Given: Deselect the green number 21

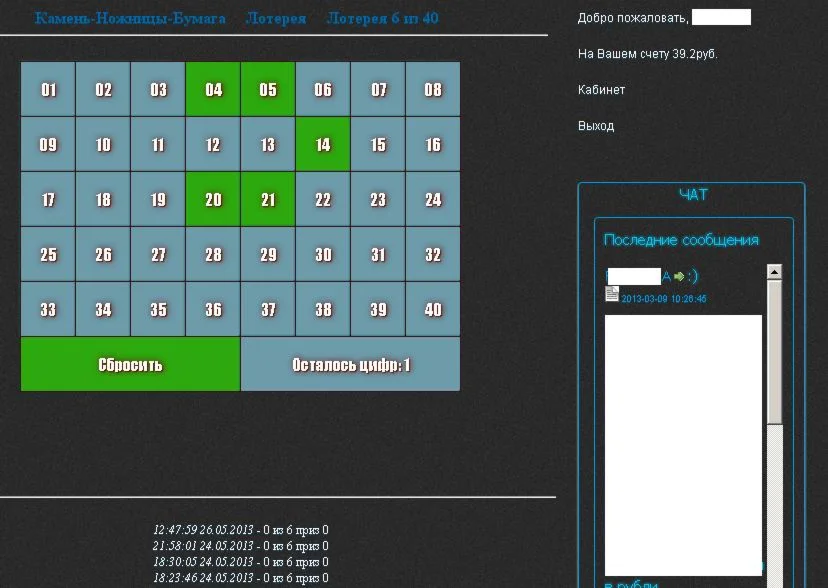Looking at the screenshot, I should (x=268, y=199).
